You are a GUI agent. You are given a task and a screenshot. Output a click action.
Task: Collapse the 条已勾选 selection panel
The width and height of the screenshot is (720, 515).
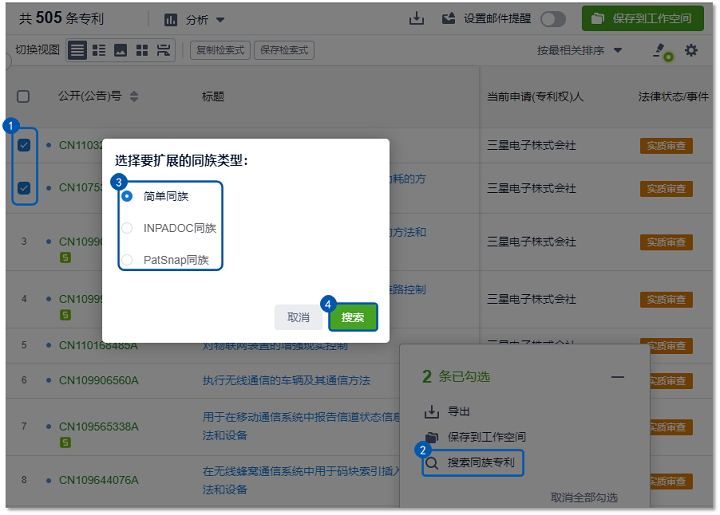[617, 377]
